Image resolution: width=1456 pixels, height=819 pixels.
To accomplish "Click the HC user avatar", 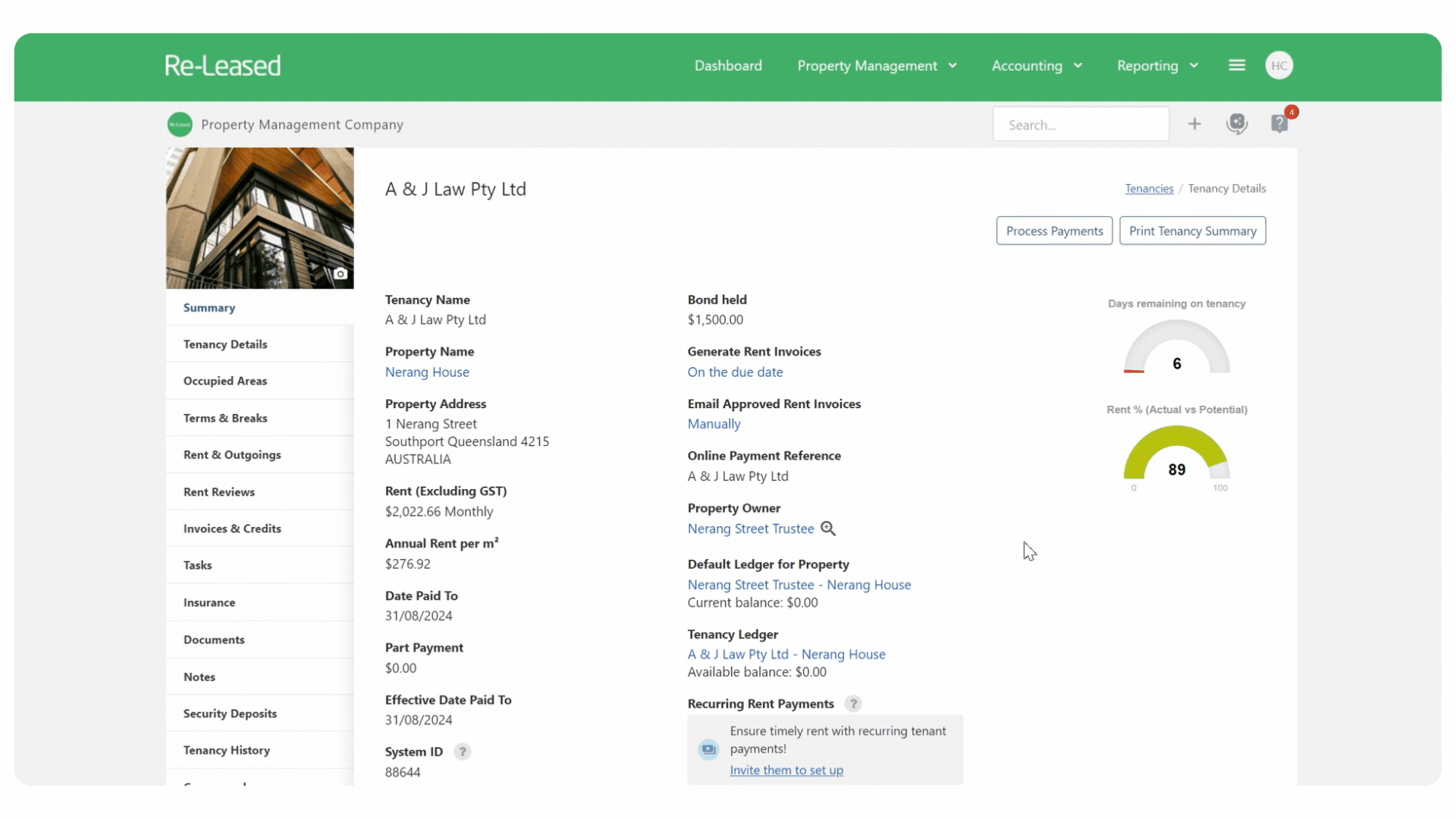I will (1279, 65).
